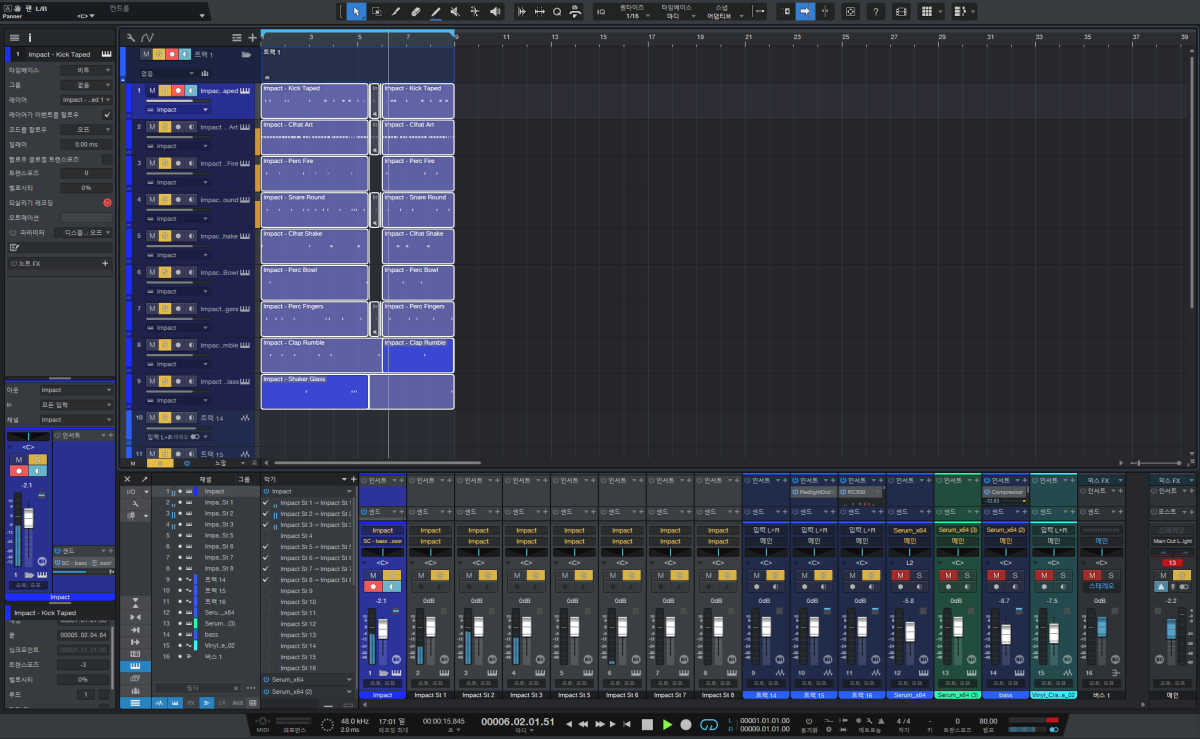1200x739 pixels.
Task: Click the Stop button in transport
Action: pyautogui.click(x=647, y=724)
